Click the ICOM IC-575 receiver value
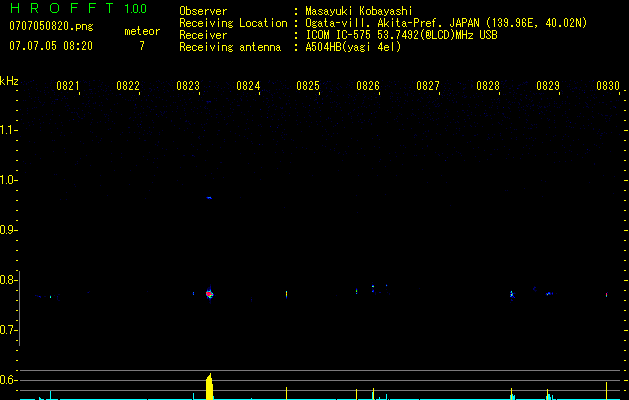The width and height of the screenshot is (629, 400). (x=401, y=35)
